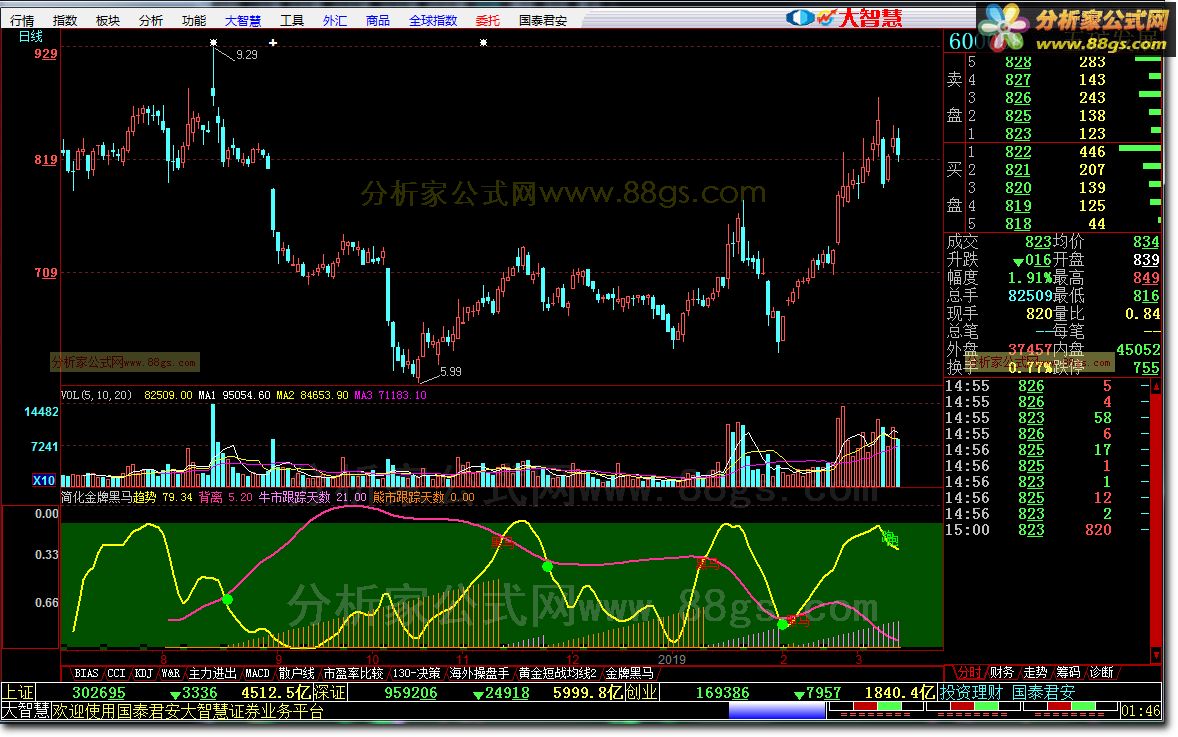Open the 全球指数 menu
1178x737 pixels.
pos(433,20)
